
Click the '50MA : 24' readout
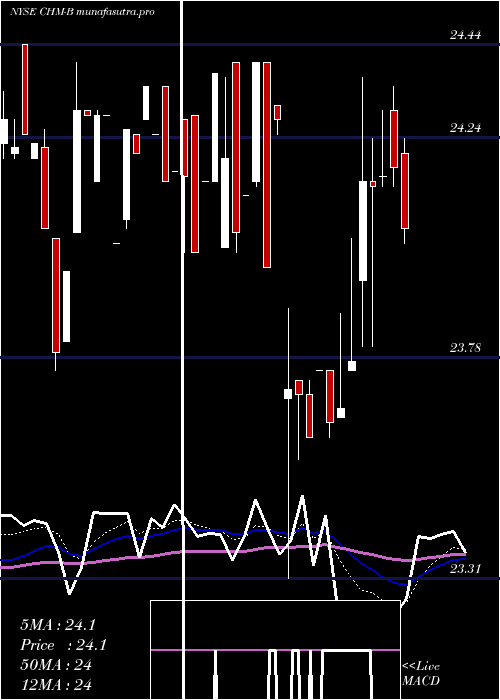pos(56,665)
